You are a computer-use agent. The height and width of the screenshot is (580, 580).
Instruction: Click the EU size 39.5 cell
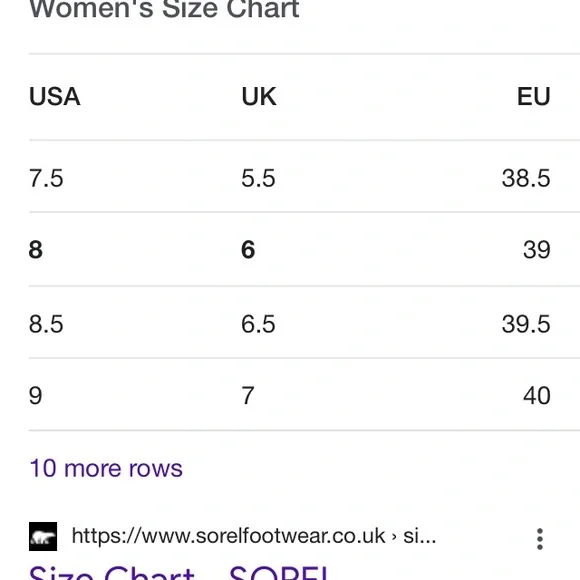pyautogui.click(x=526, y=324)
